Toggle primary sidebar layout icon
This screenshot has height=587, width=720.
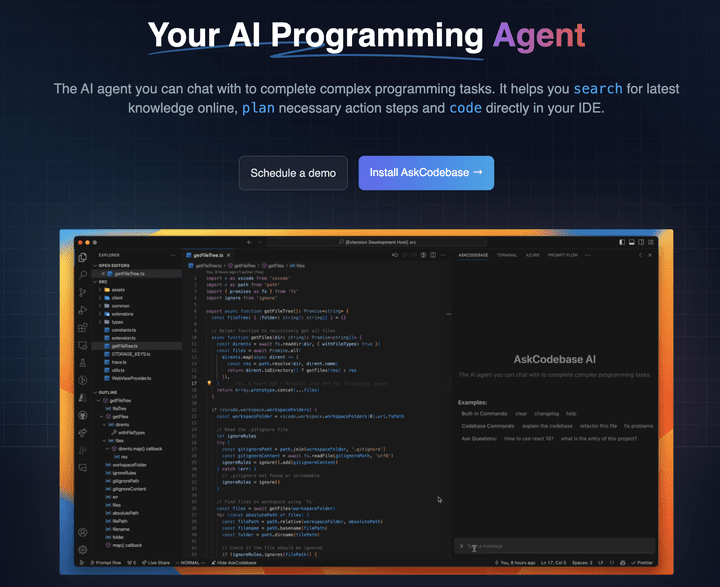tap(622, 242)
